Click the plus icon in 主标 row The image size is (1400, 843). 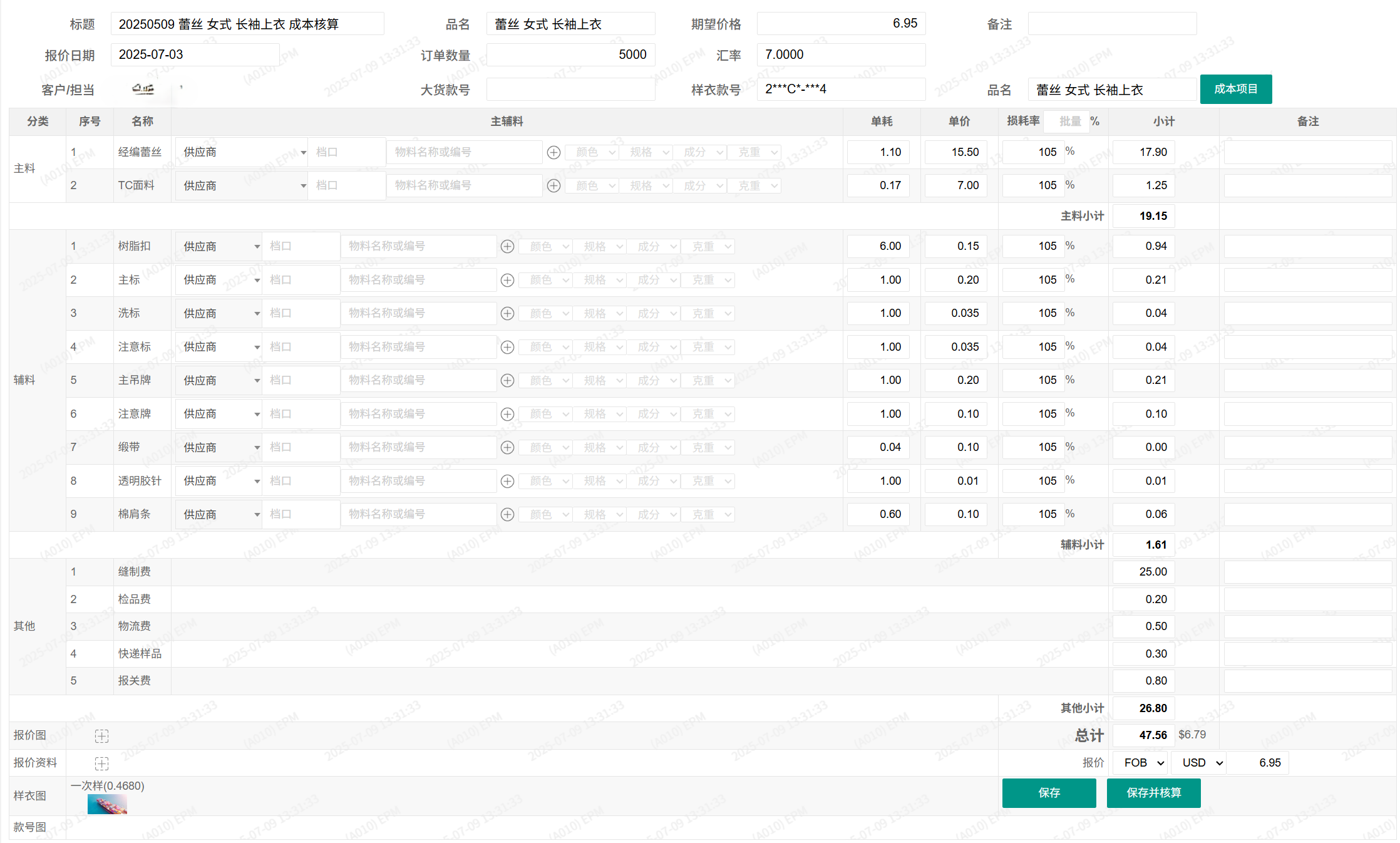(x=507, y=280)
